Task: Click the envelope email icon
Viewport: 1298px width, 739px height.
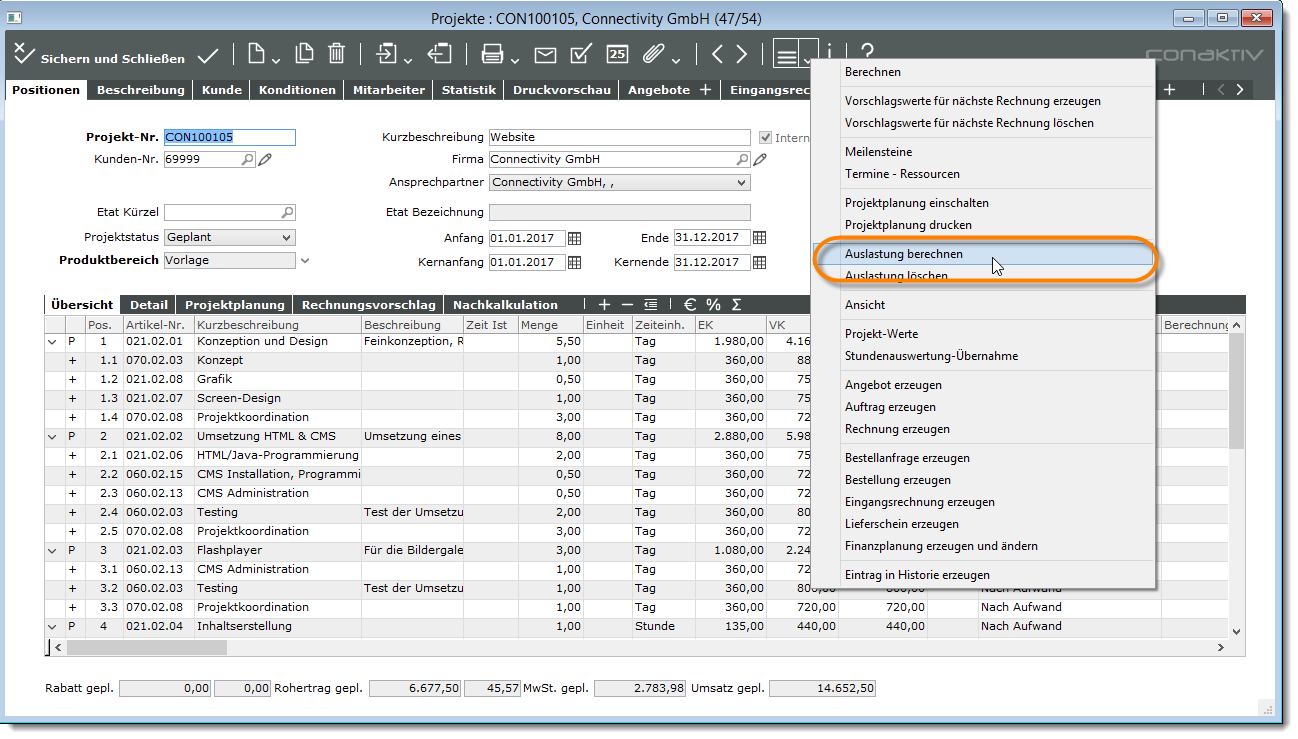Action: (x=545, y=55)
